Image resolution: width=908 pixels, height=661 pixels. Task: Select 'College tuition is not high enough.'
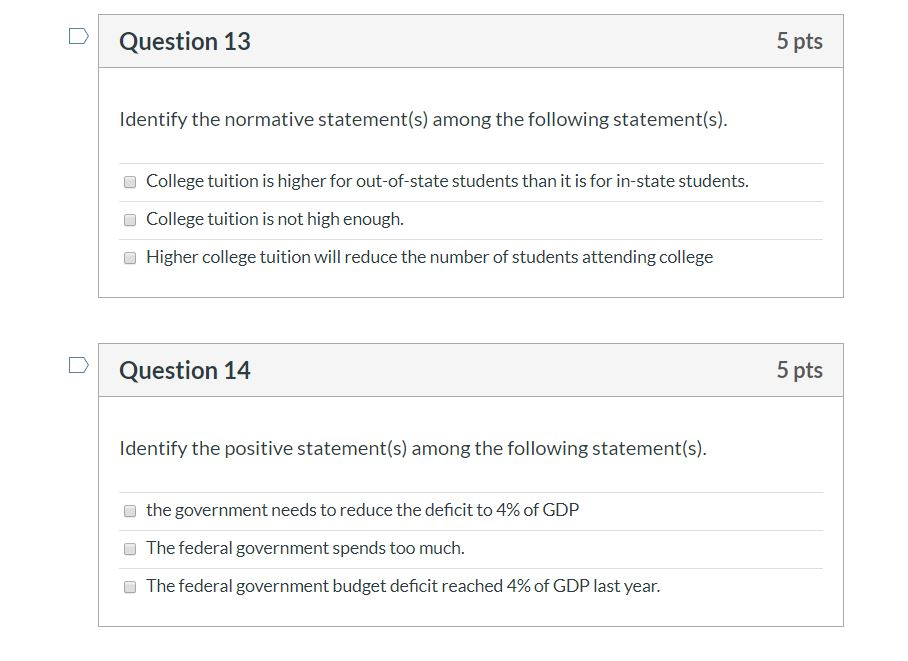(128, 218)
